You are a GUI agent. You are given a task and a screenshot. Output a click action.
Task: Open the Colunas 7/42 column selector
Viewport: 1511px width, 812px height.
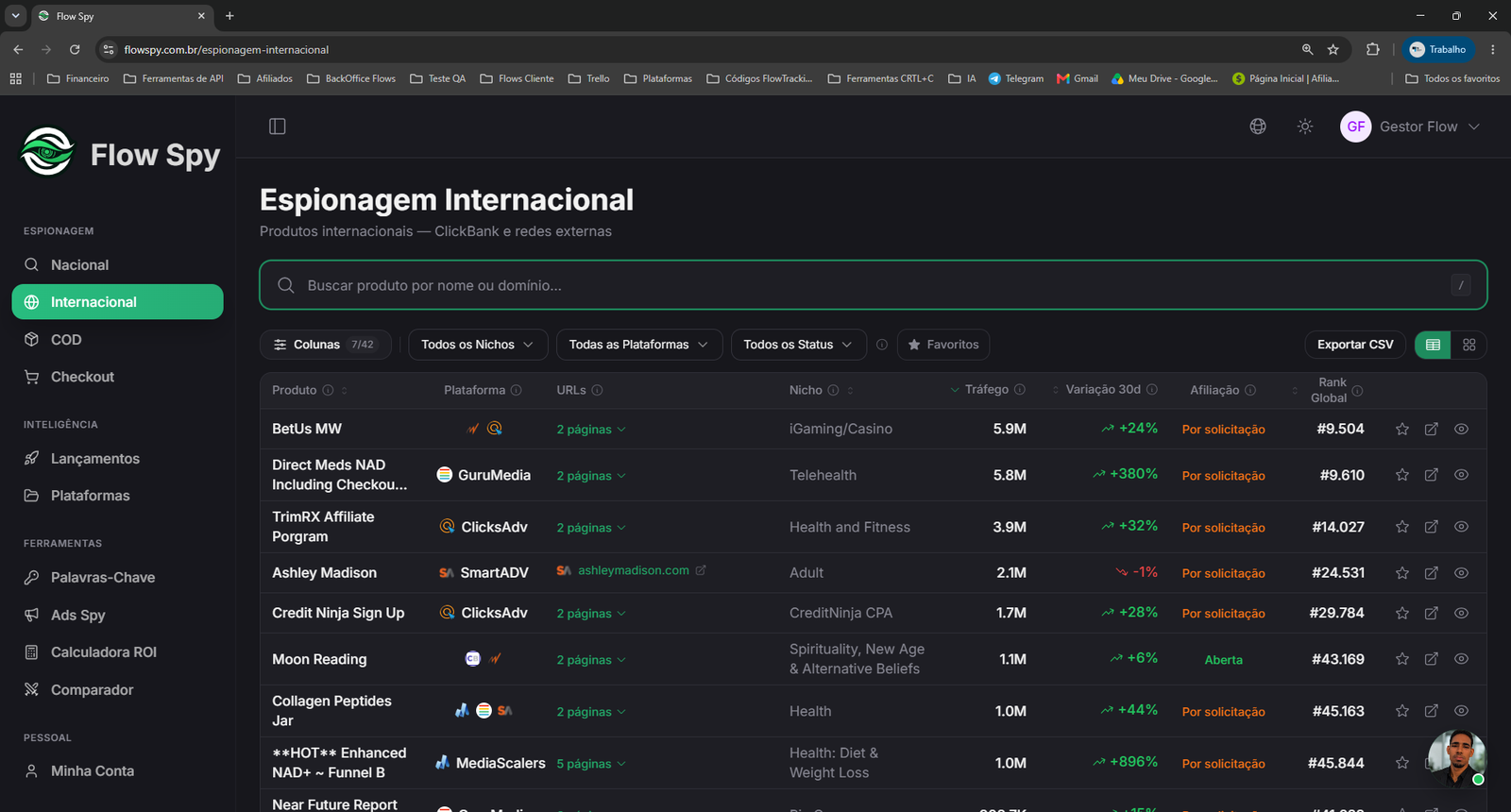pyautogui.click(x=325, y=345)
